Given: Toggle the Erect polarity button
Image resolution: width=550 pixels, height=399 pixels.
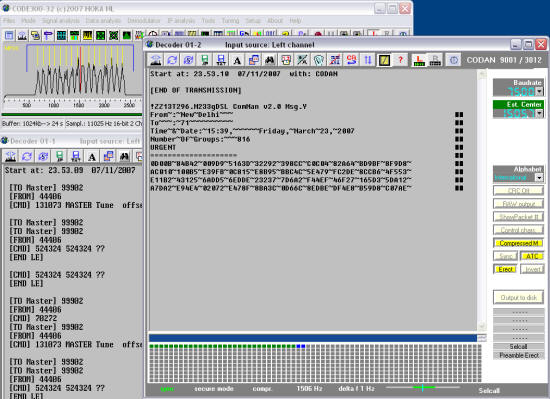Looking at the screenshot, I should pyautogui.click(x=505, y=269).
